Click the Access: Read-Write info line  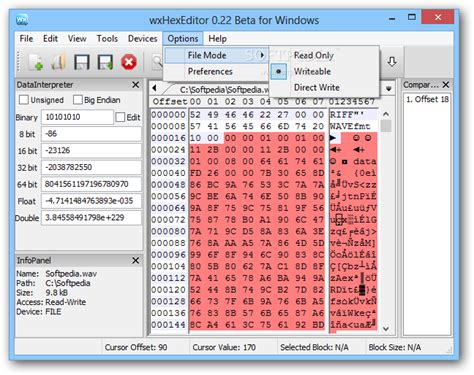pyautogui.click(x=51, y=302)
